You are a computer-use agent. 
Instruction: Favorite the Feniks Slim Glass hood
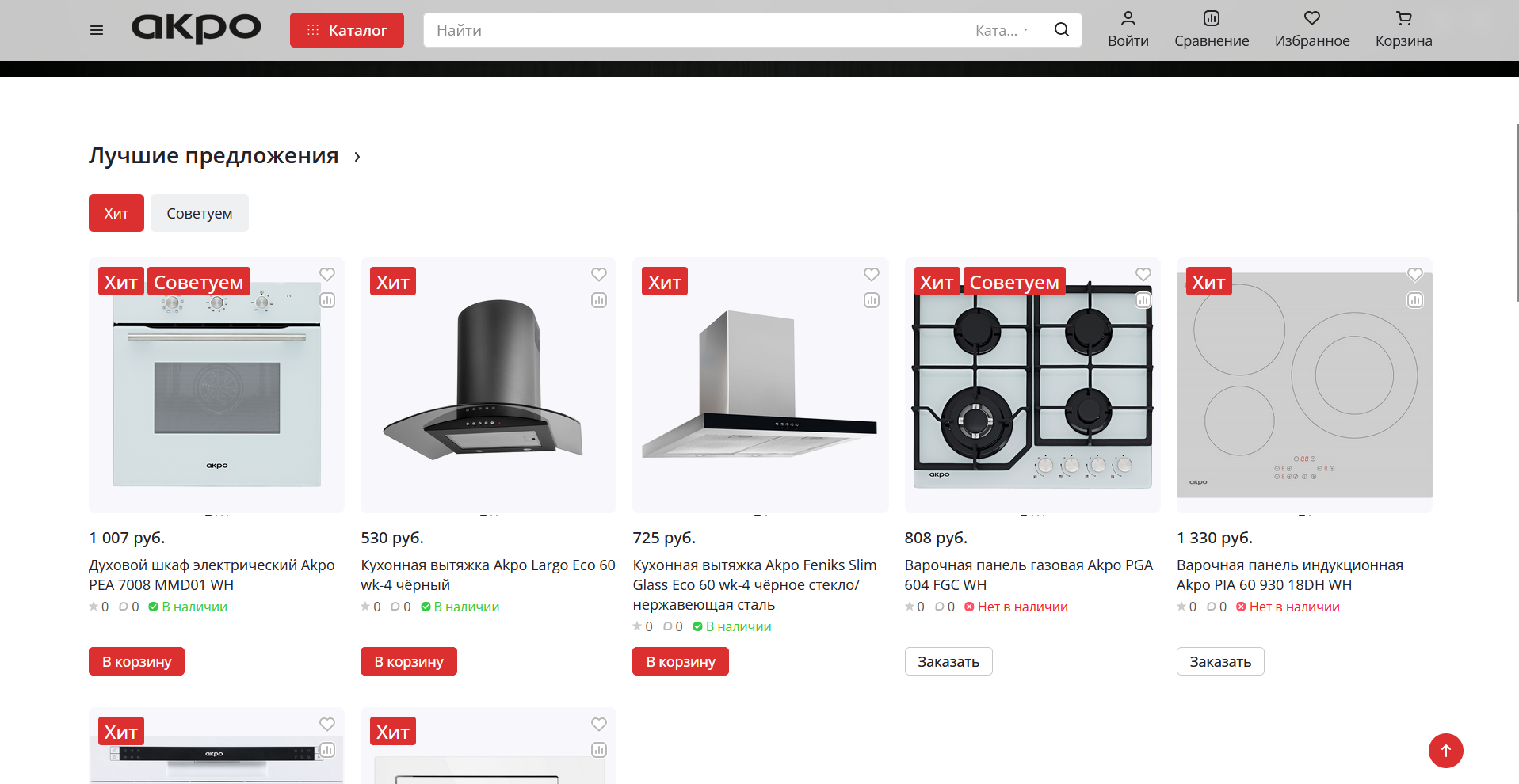pos(872,274)
